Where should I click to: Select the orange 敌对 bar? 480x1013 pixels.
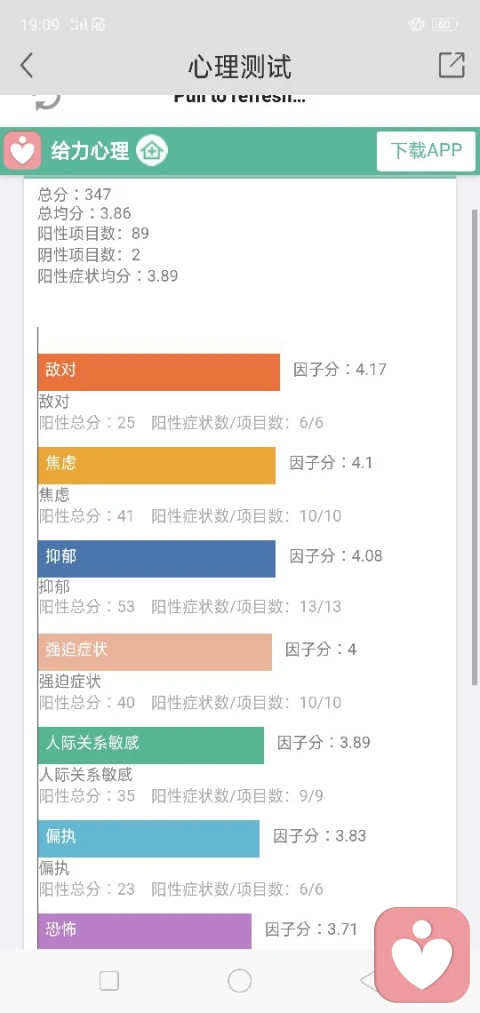pos(159,372)
